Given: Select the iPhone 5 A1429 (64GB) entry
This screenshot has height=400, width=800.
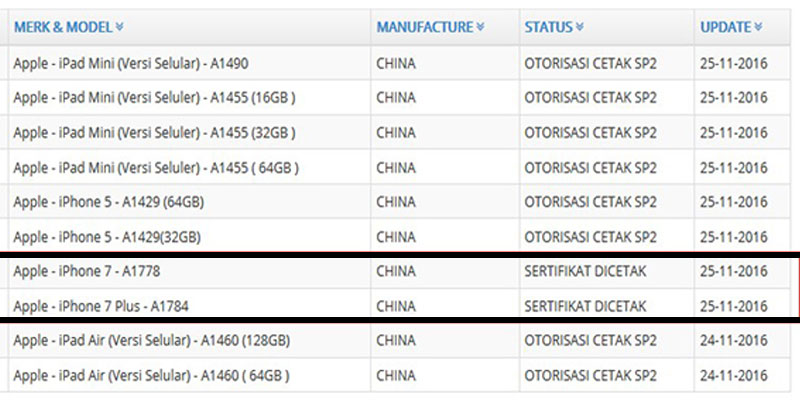Looking at the screenshot, I should (x=109, y=202).
